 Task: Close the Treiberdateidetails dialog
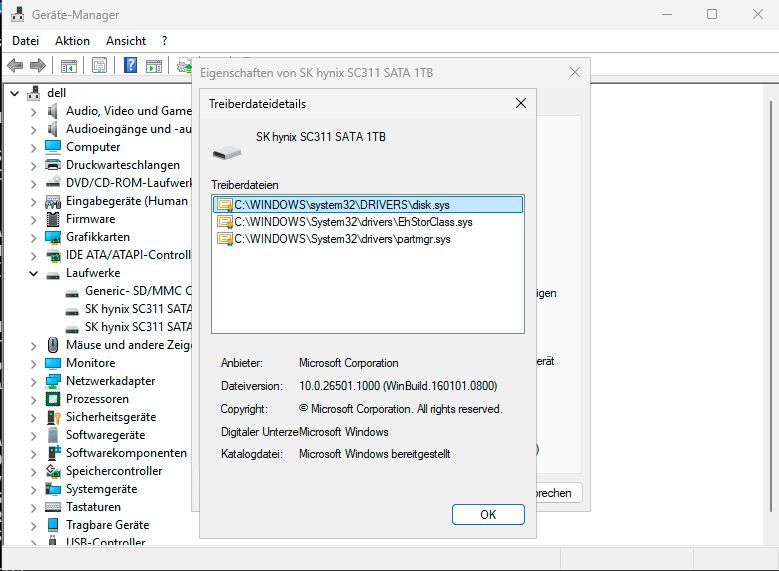click(521, 103)
